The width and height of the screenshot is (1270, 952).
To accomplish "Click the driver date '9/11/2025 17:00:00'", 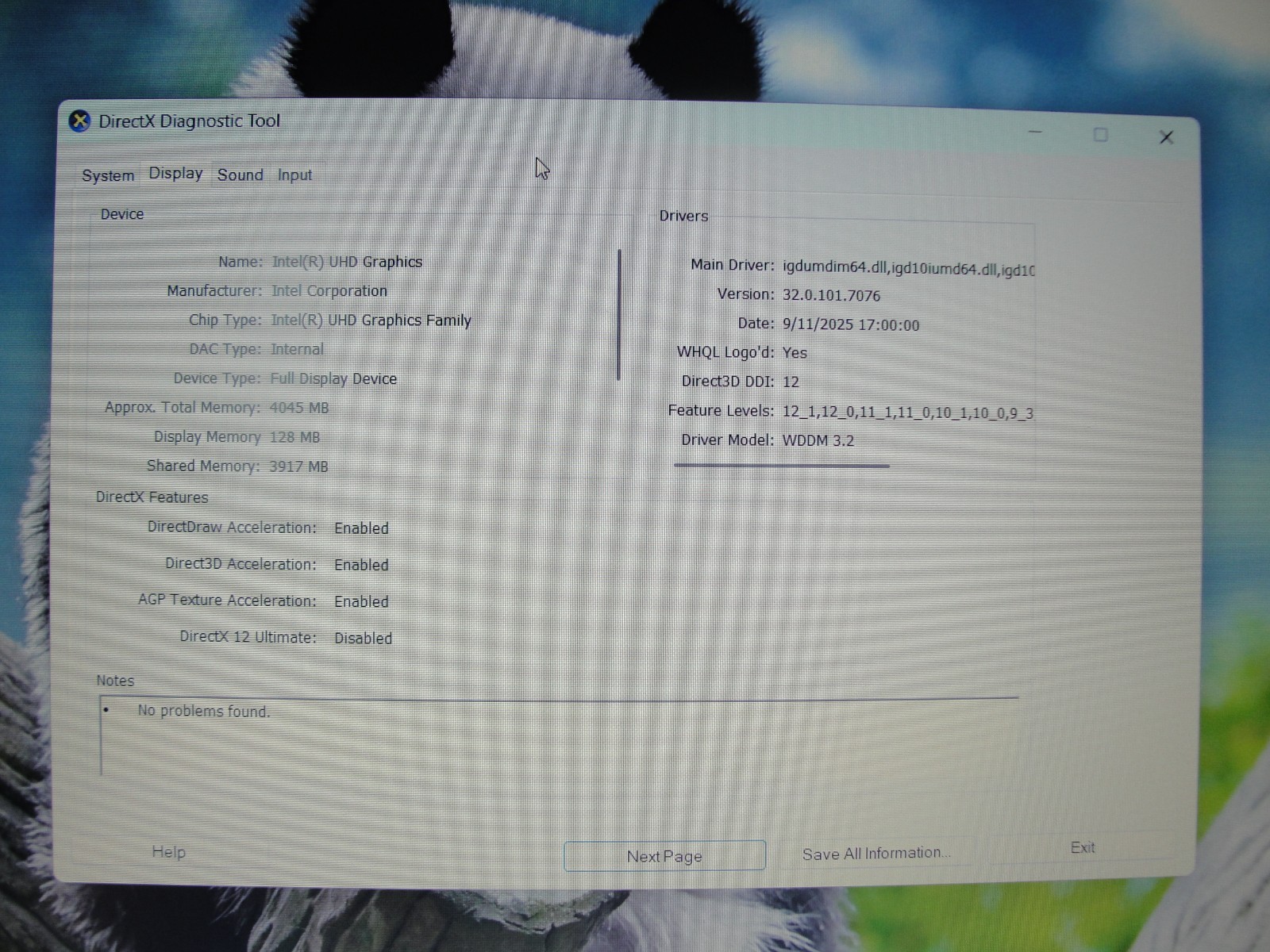I will (x=851, y=325).
